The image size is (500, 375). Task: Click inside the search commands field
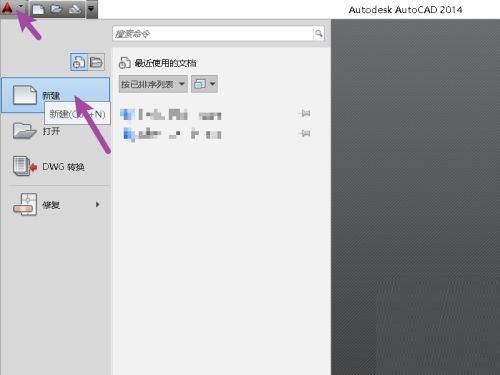click(x=213, y=34)
